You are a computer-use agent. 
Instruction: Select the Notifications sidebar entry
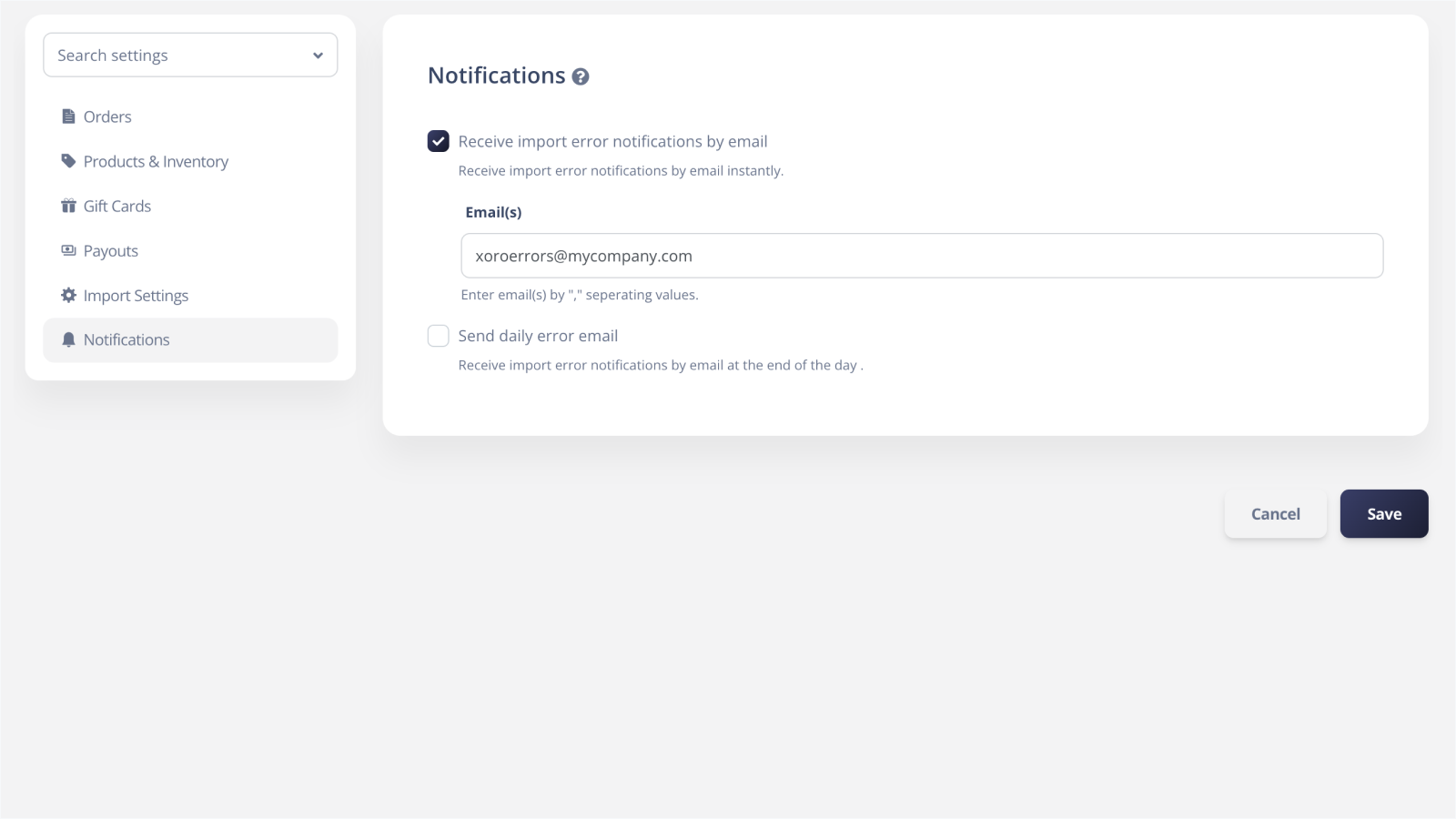tap(126, 339)
